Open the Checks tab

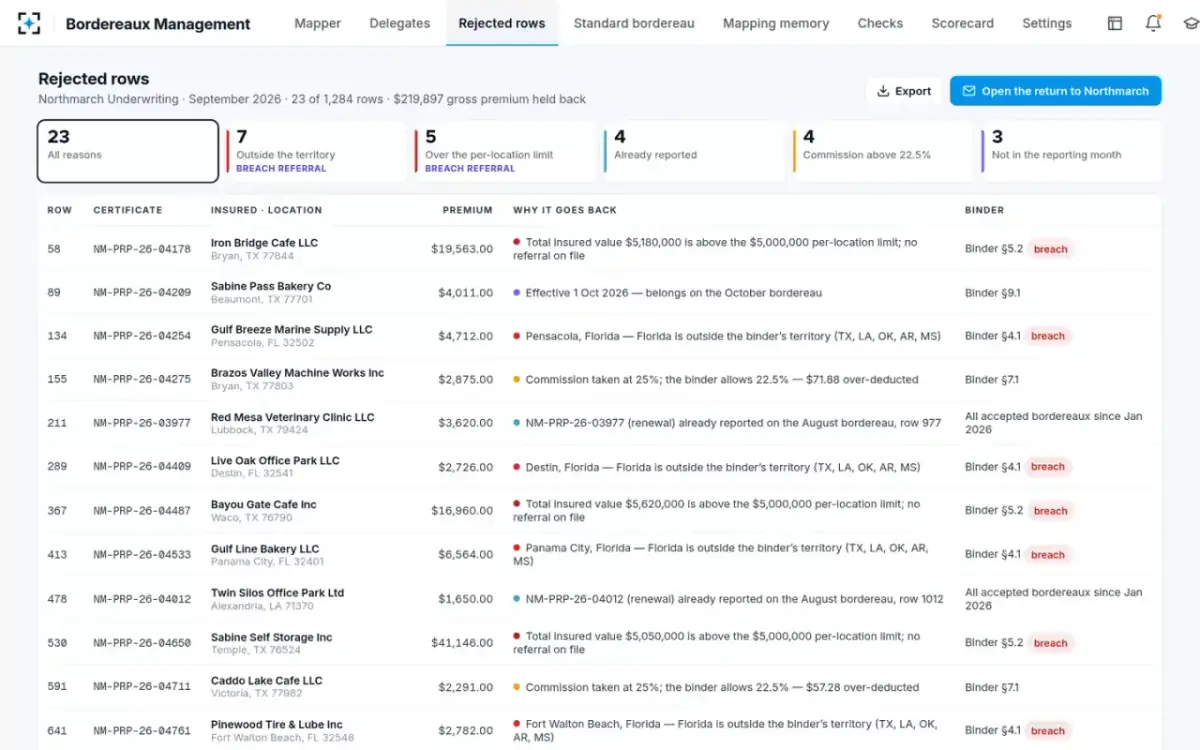point(880,23)
